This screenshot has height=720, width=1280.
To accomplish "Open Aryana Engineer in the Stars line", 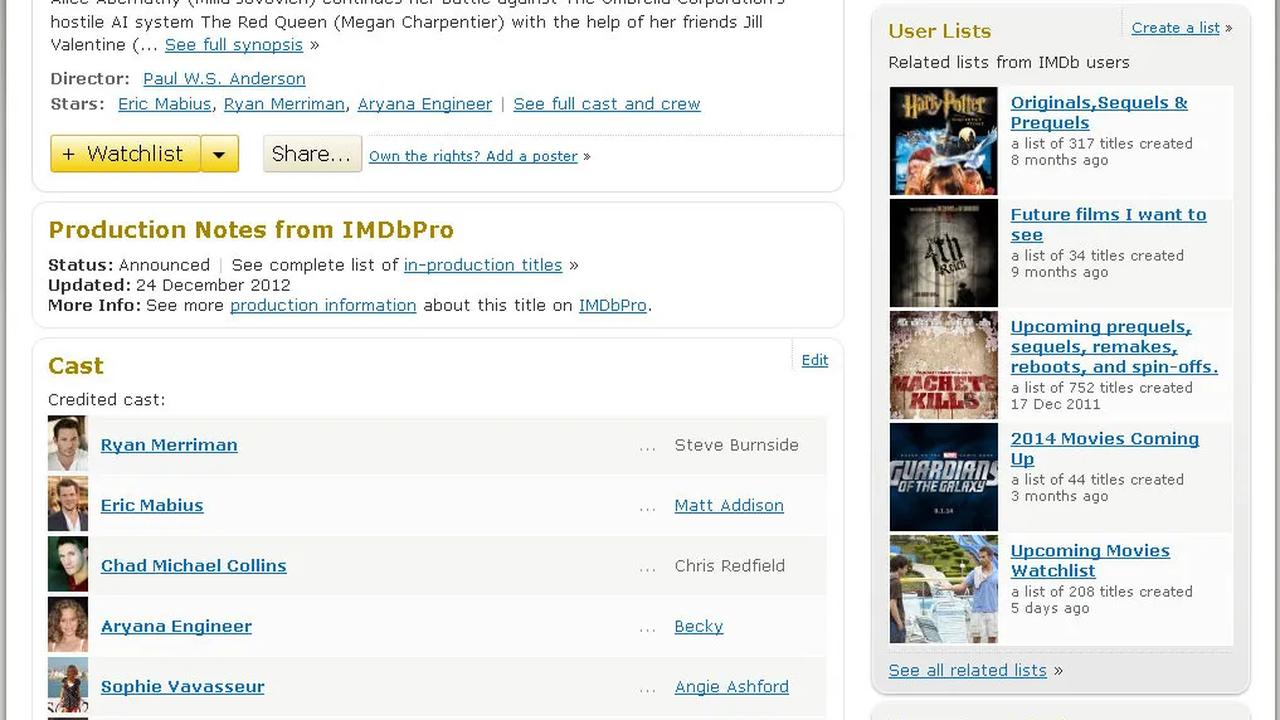I will pos(425,104).
